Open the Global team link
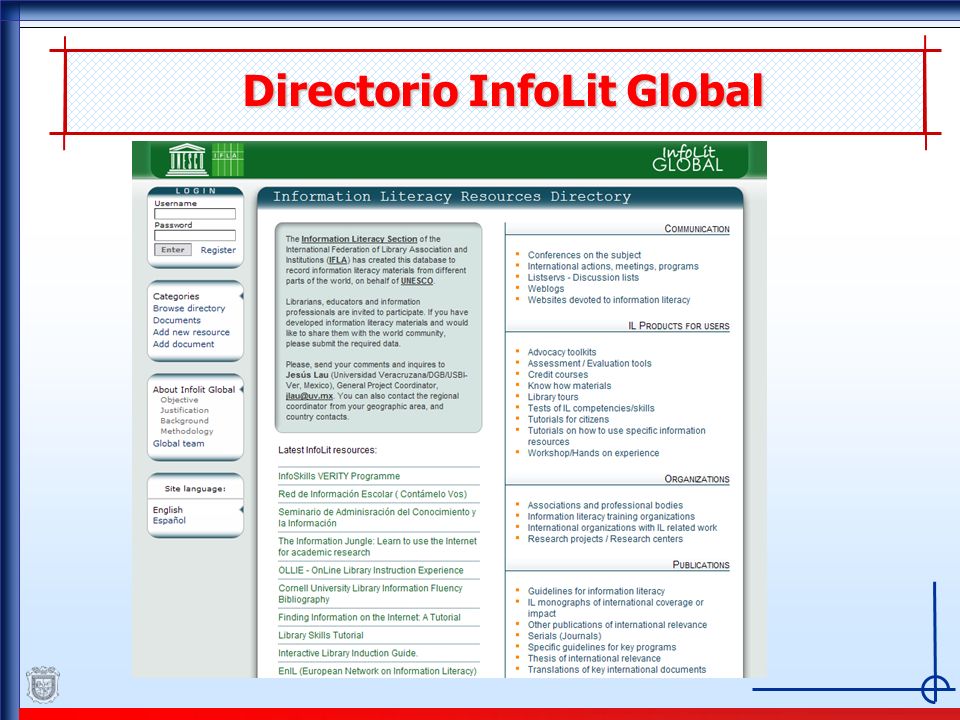This screenshot has width=960, height=720. coord(178,443)
